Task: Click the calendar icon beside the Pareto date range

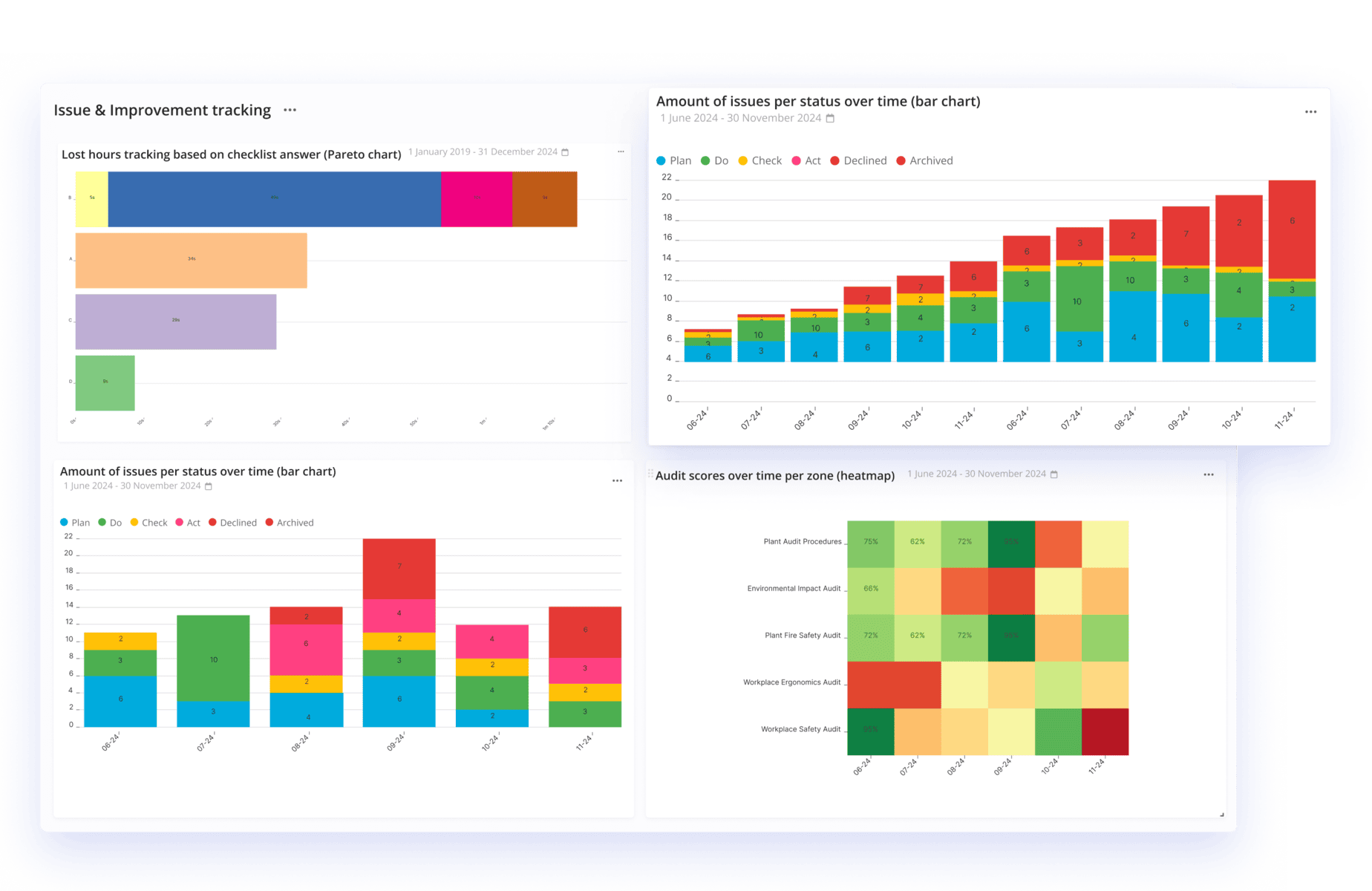Action: click(565, 152)
